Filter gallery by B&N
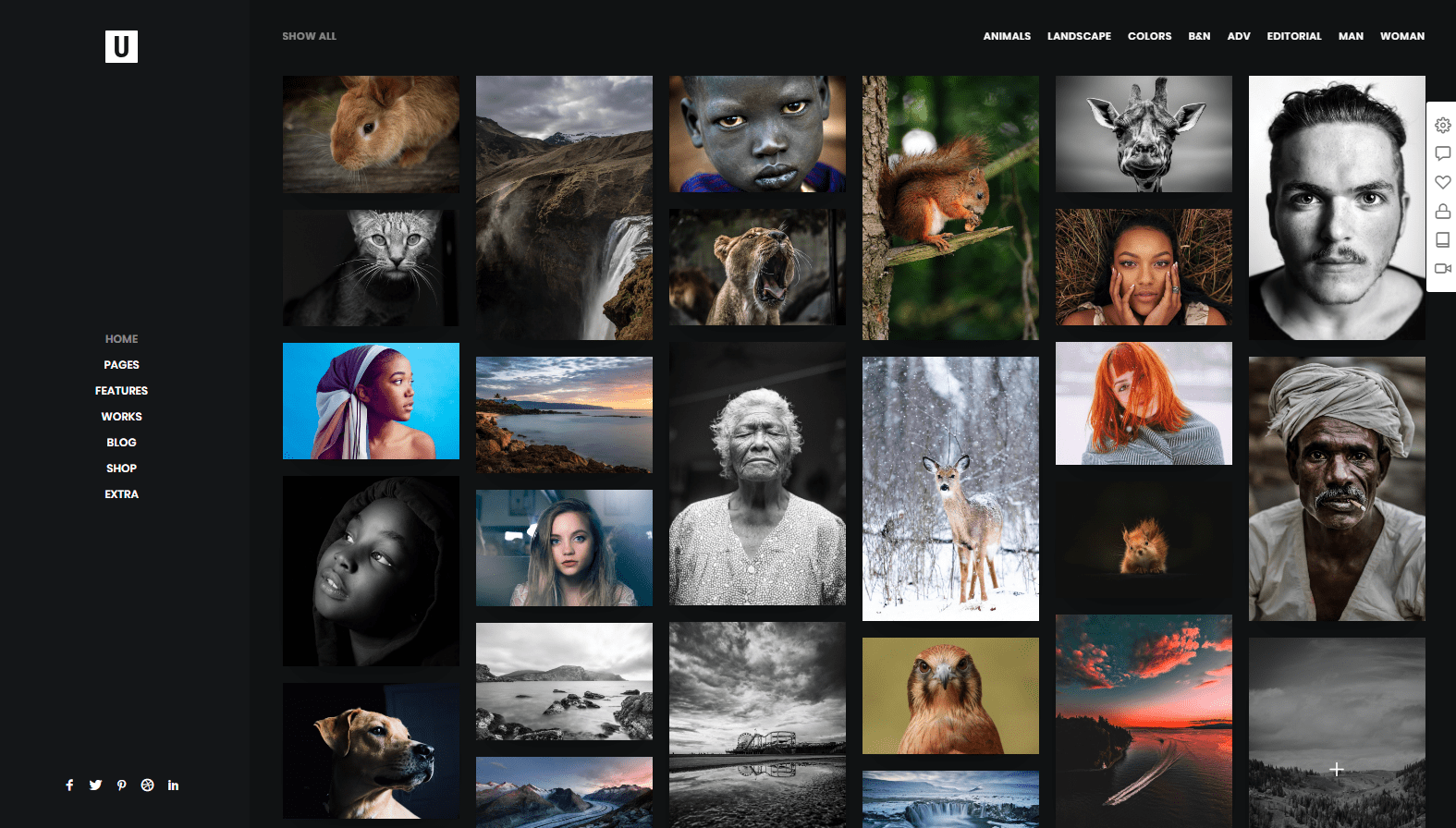Screen dimensions: 1456x828 [x=1199, y=36]
